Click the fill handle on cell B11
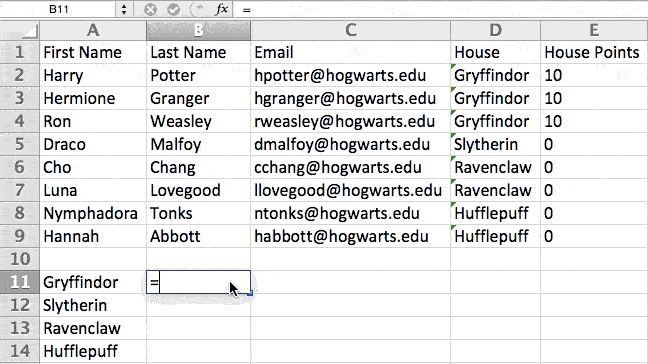648x364 pixels. pyautogui.click(x=250, y=293)
